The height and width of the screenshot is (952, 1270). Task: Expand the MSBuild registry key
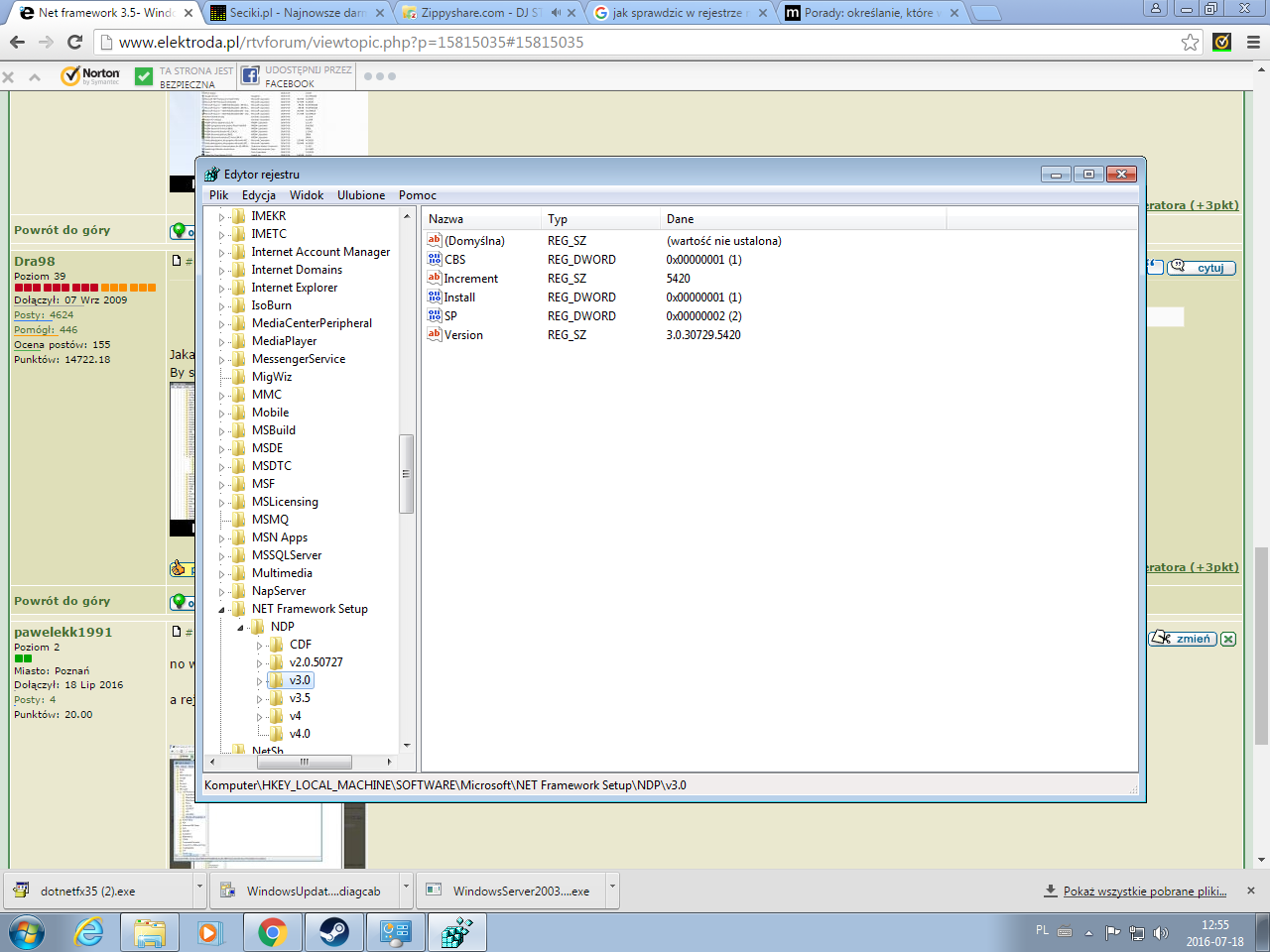coord(222,430)
